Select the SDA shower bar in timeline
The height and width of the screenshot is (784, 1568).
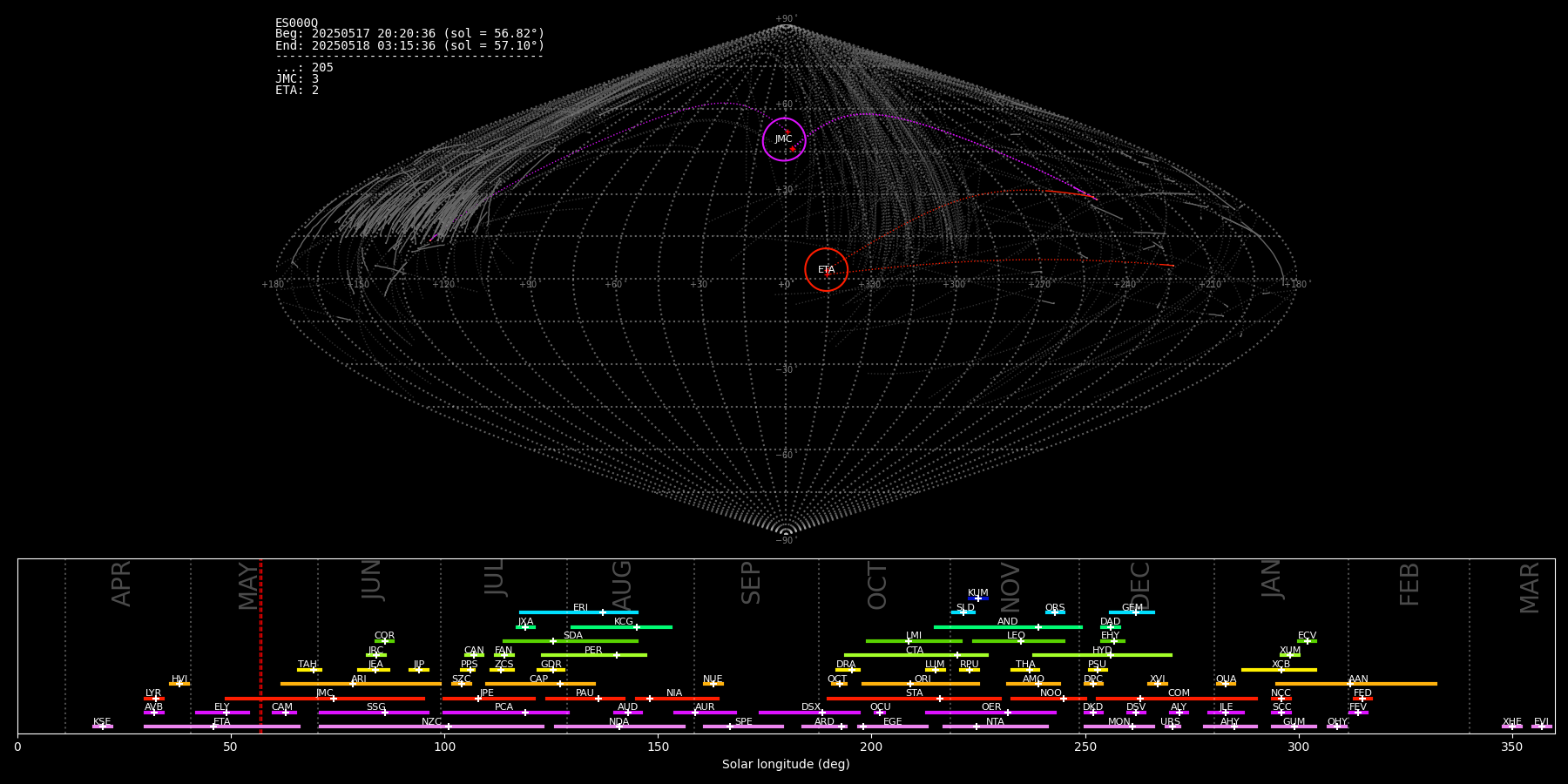[x=571, y=641]
